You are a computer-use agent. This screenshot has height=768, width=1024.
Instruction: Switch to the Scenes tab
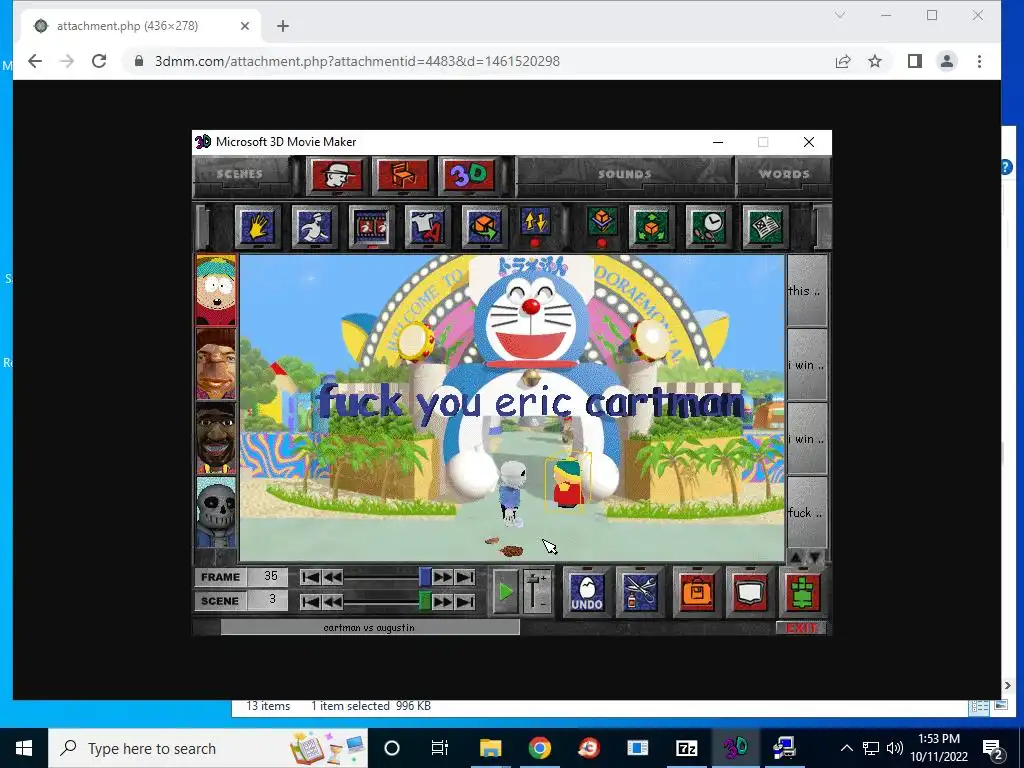click(240, 174)
